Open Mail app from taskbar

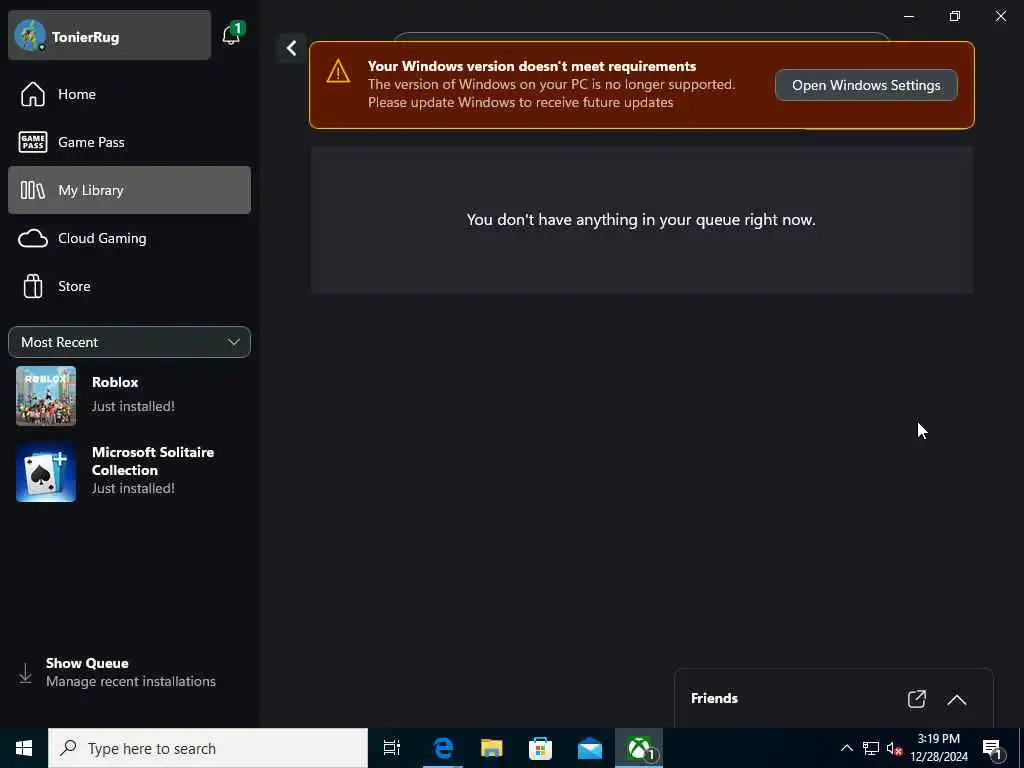coord(590,748)
